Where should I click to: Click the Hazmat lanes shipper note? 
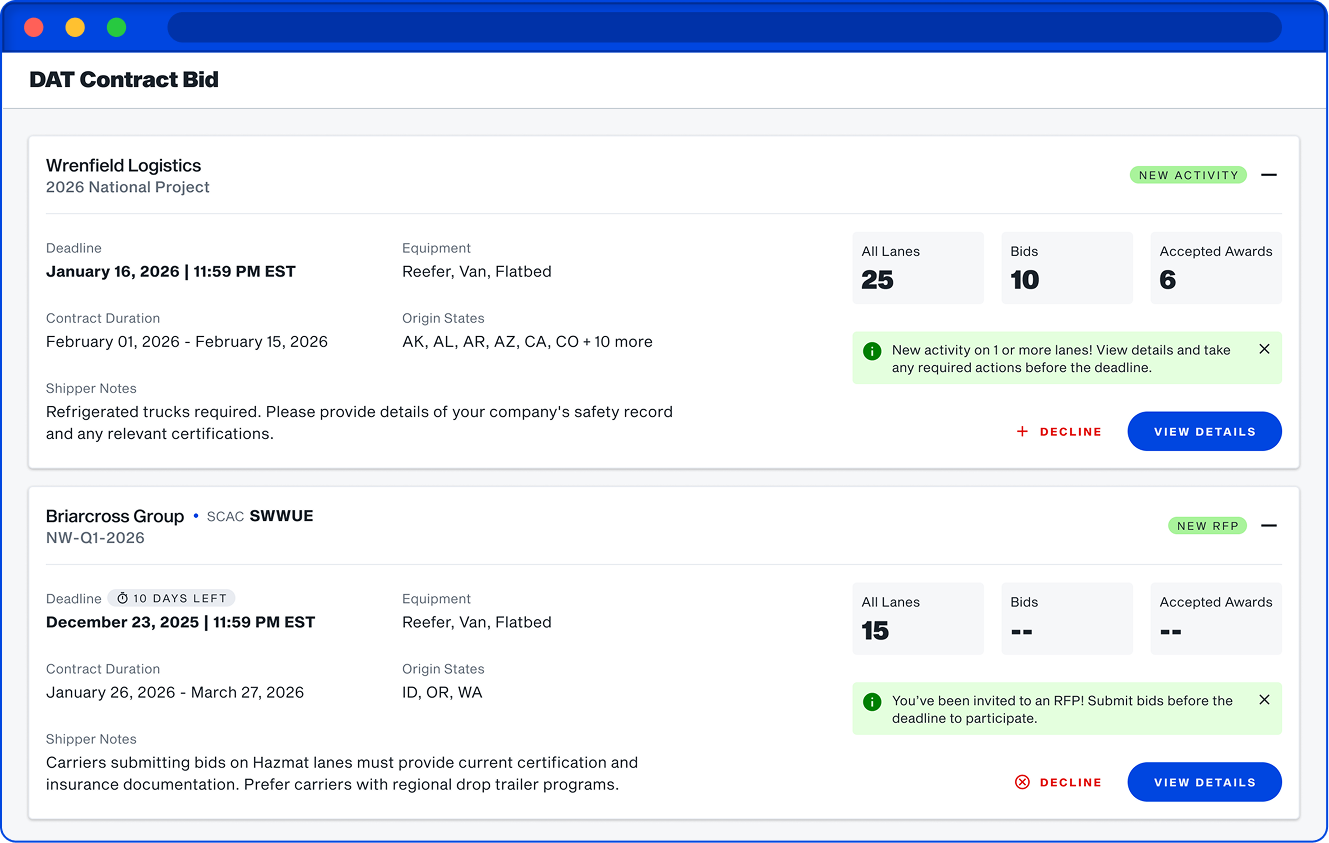click(x=342, y=774)
